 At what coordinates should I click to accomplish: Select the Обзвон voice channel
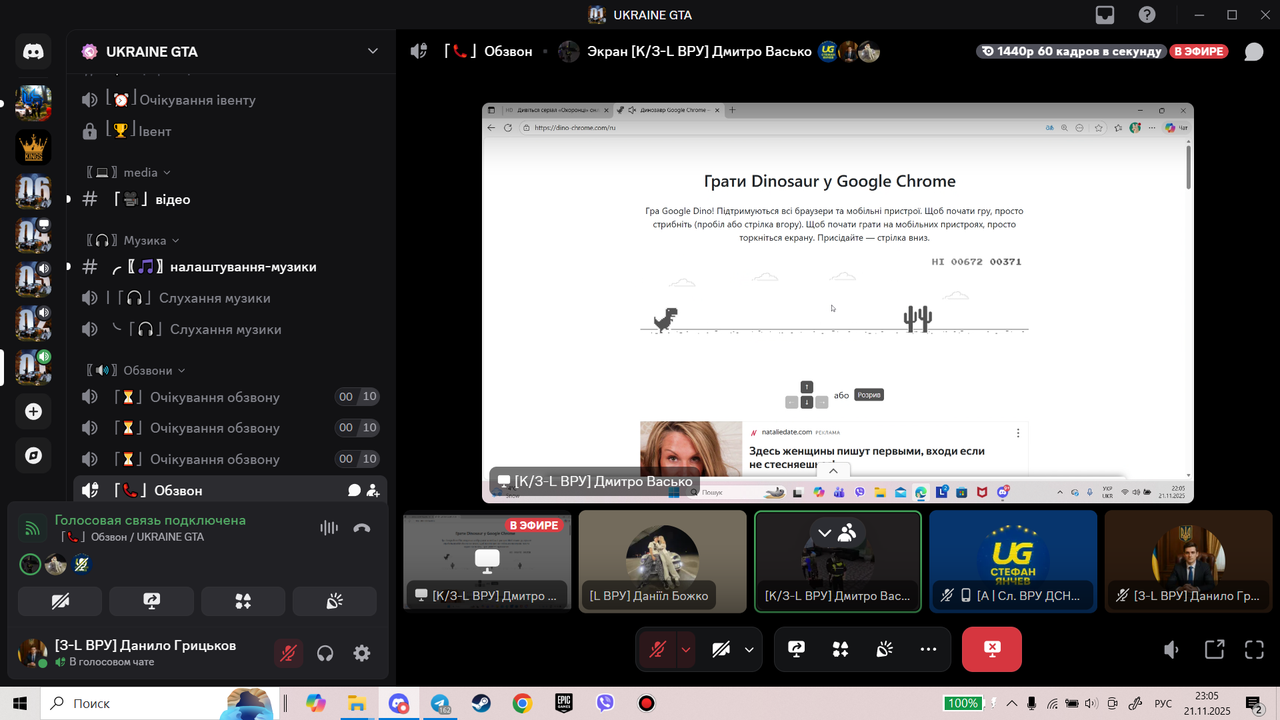[231, 490]
